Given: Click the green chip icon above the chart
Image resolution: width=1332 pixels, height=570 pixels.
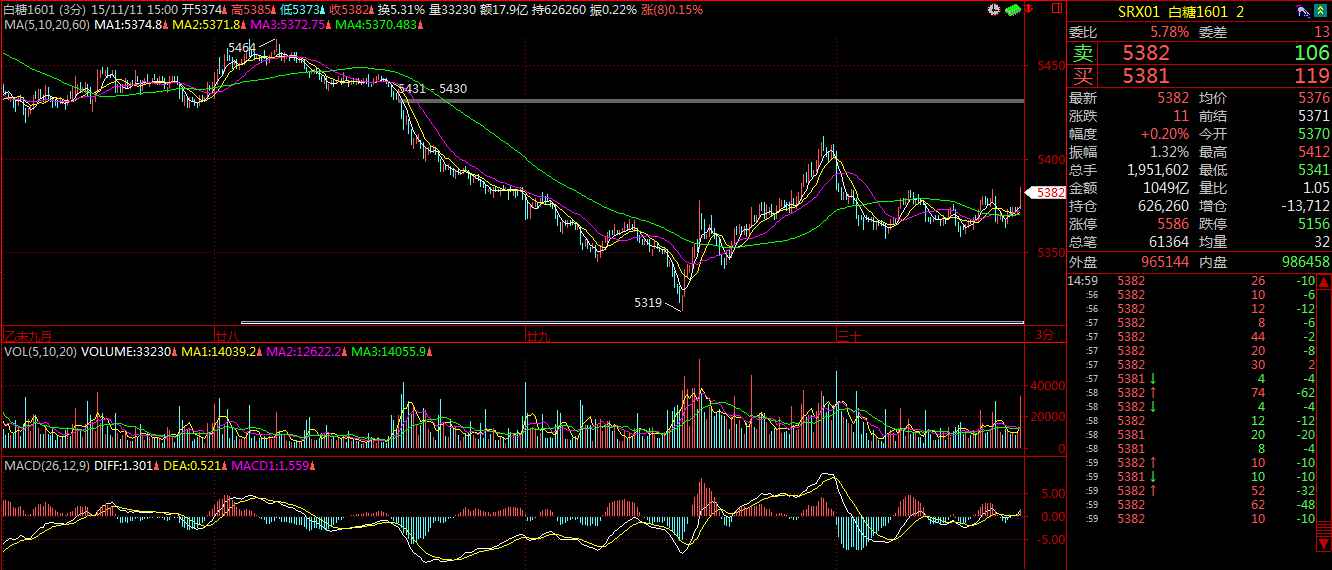Looking at the screenshot, I should click(x=1011, y=10).
